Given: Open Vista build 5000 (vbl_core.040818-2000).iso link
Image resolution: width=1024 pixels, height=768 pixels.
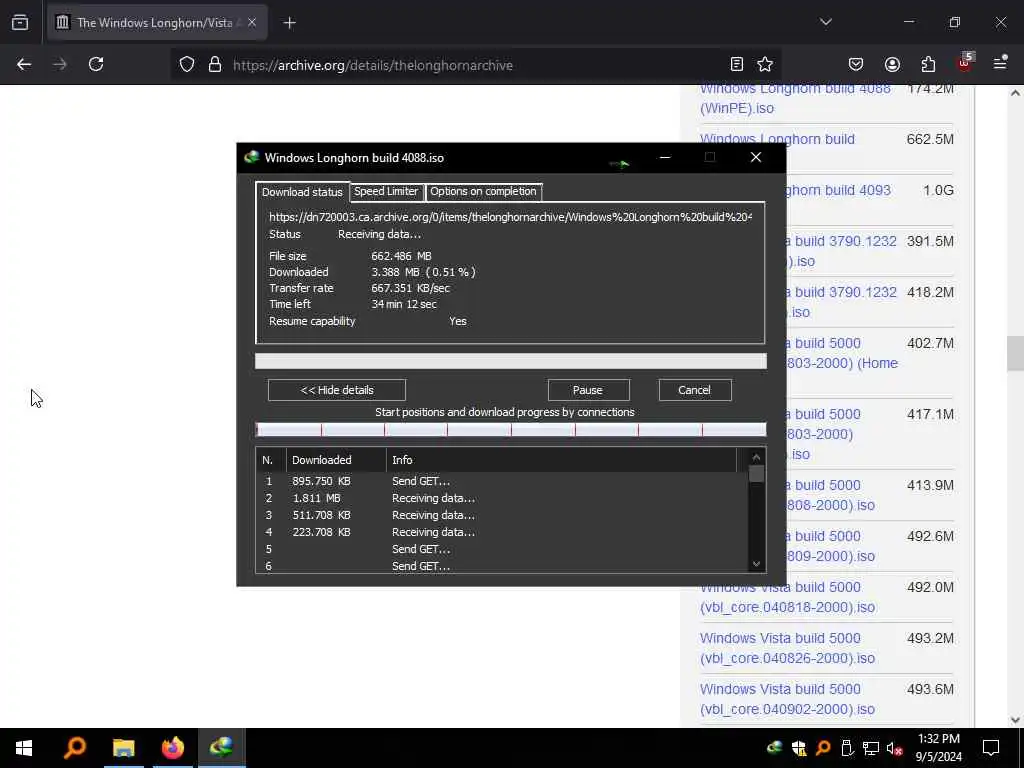Looking at the screenshot, I should click(787, 597).
